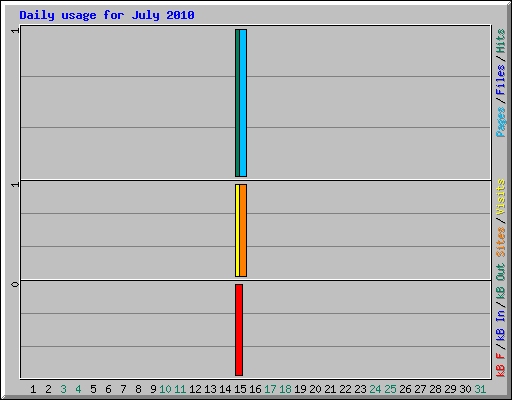Viewport: 512px width, 400px height.
Task: Click day label 21 on the x-axis
Action: click(330, 389)
